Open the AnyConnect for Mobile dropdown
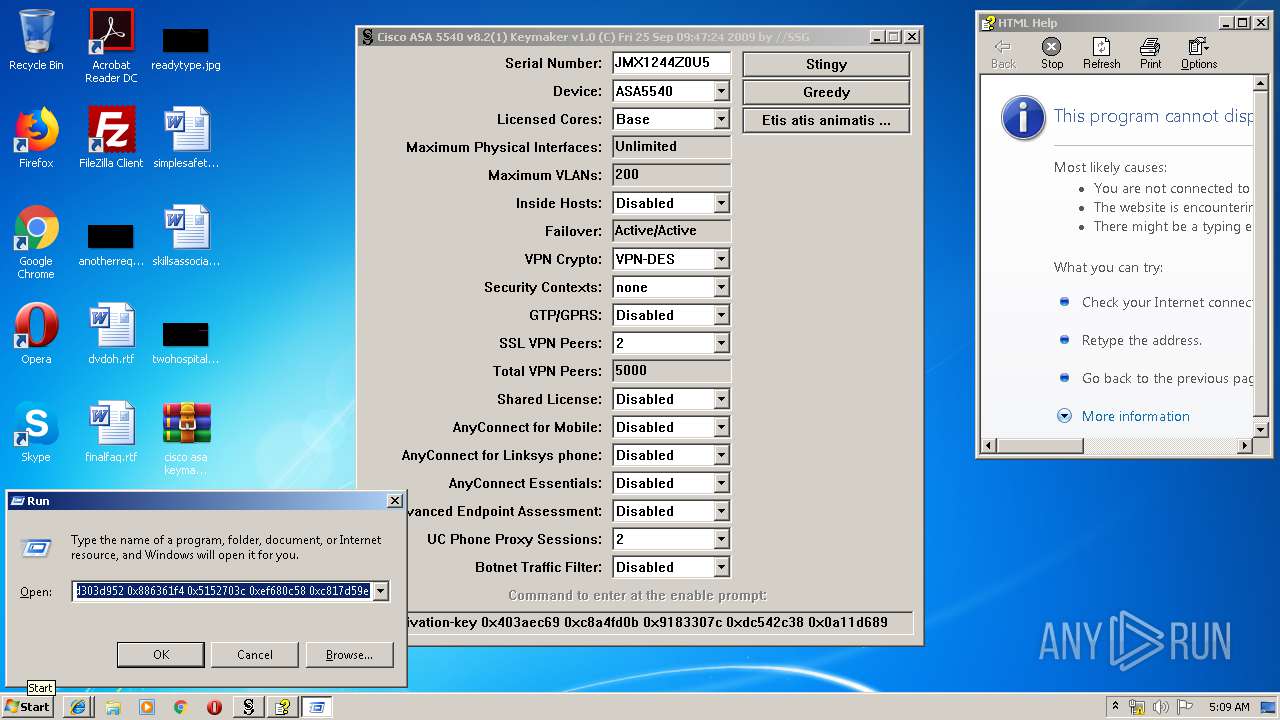Viewport: 1280px width, 720px height. point(721,427)
